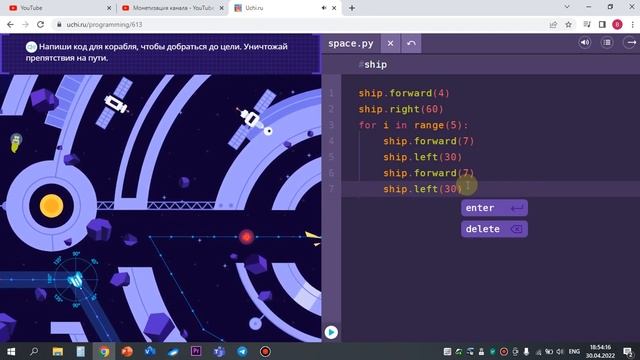
Task: Click ship.forward(7) on line 6
Action: click(x=429, y=173)
